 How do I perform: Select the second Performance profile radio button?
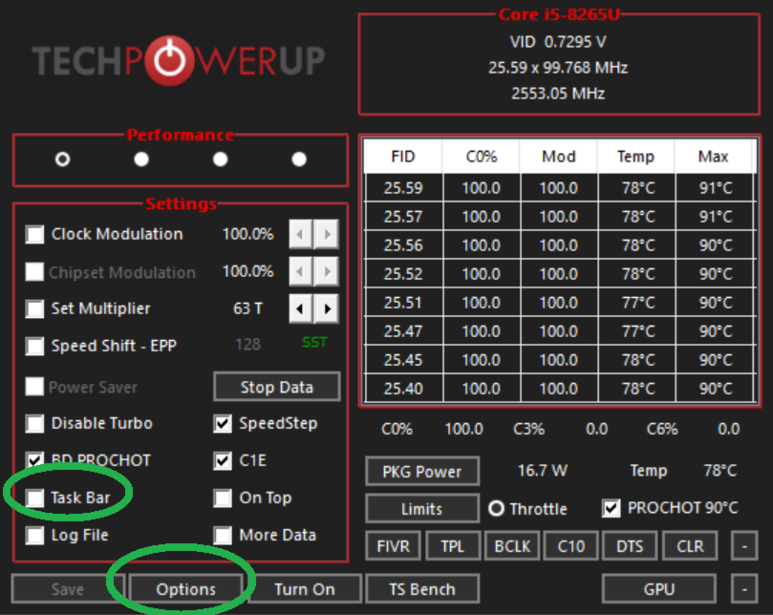tap(141, 159)
